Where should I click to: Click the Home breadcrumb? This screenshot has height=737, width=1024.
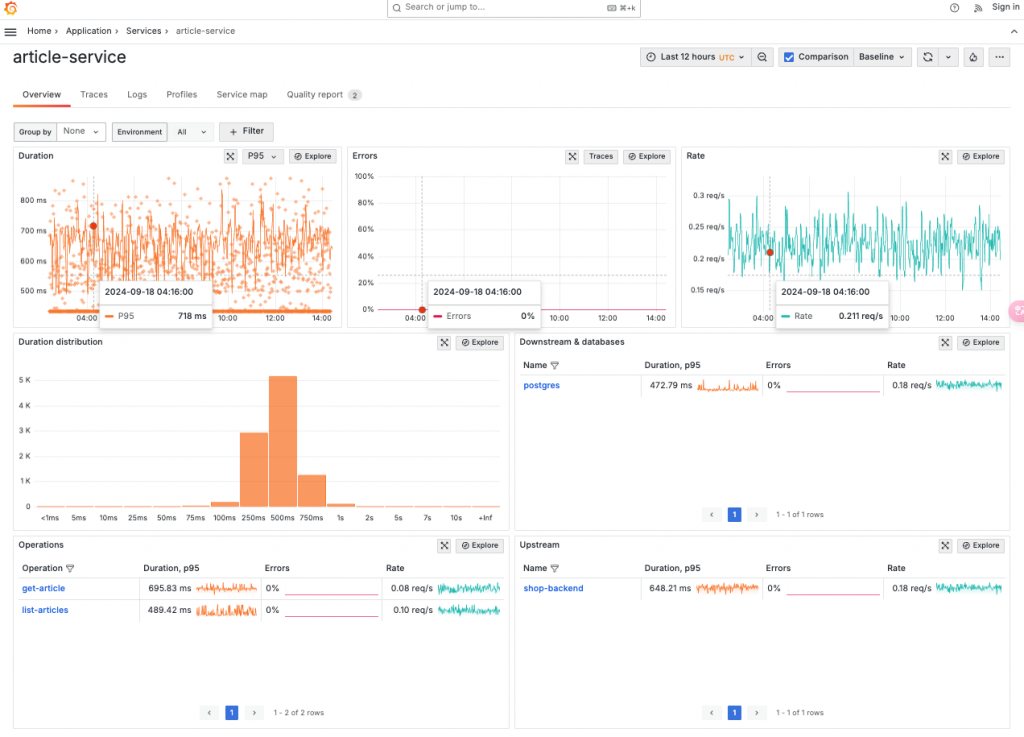[x=39, y=31]
